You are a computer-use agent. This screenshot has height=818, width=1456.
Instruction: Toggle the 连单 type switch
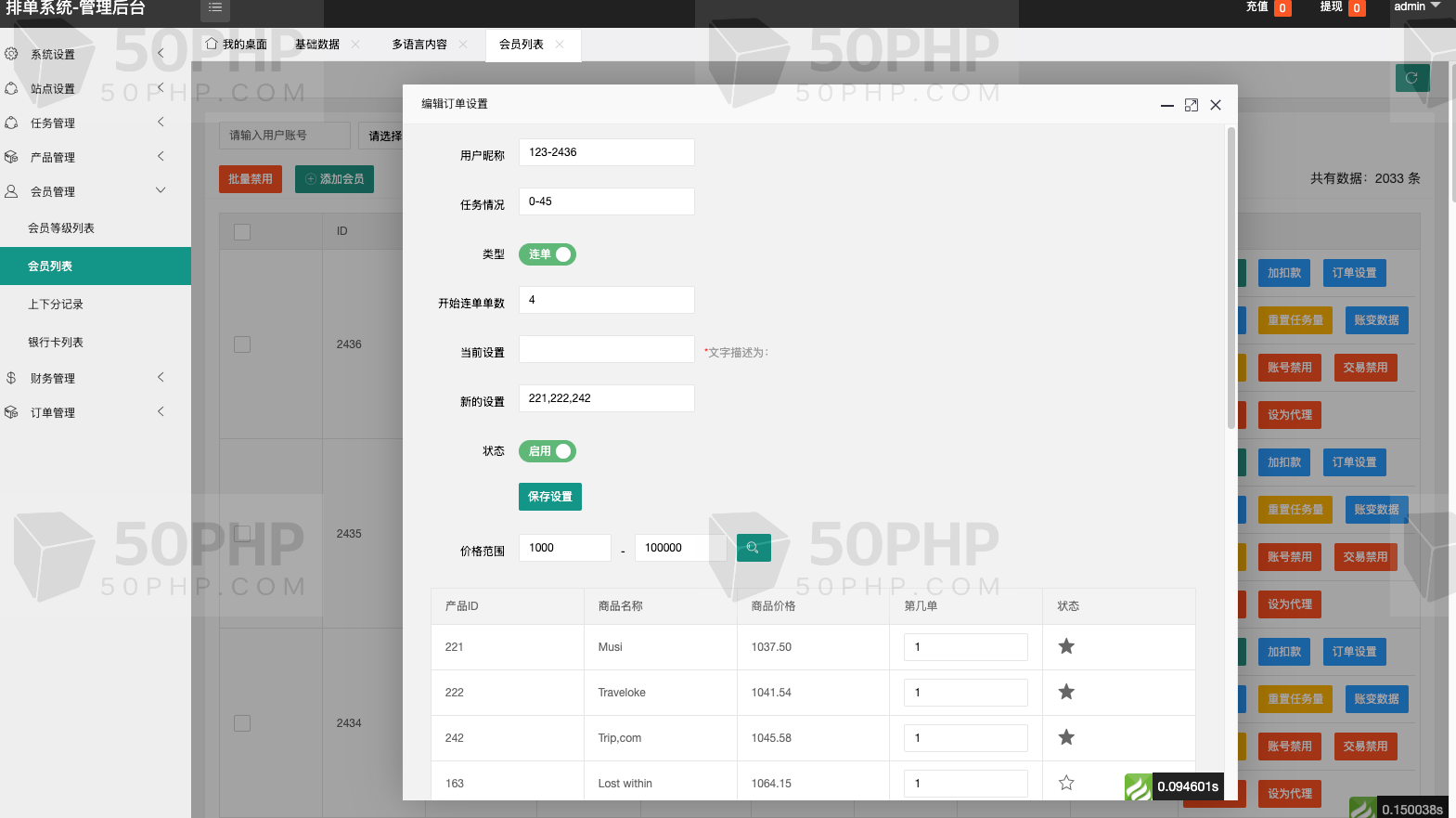click(x=548, y=254)
